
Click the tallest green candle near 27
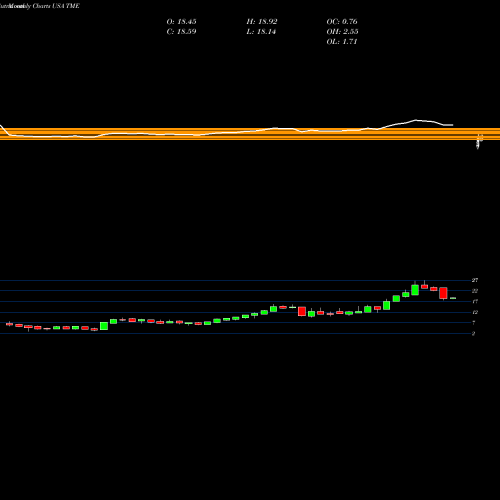(x=415, y=289)
